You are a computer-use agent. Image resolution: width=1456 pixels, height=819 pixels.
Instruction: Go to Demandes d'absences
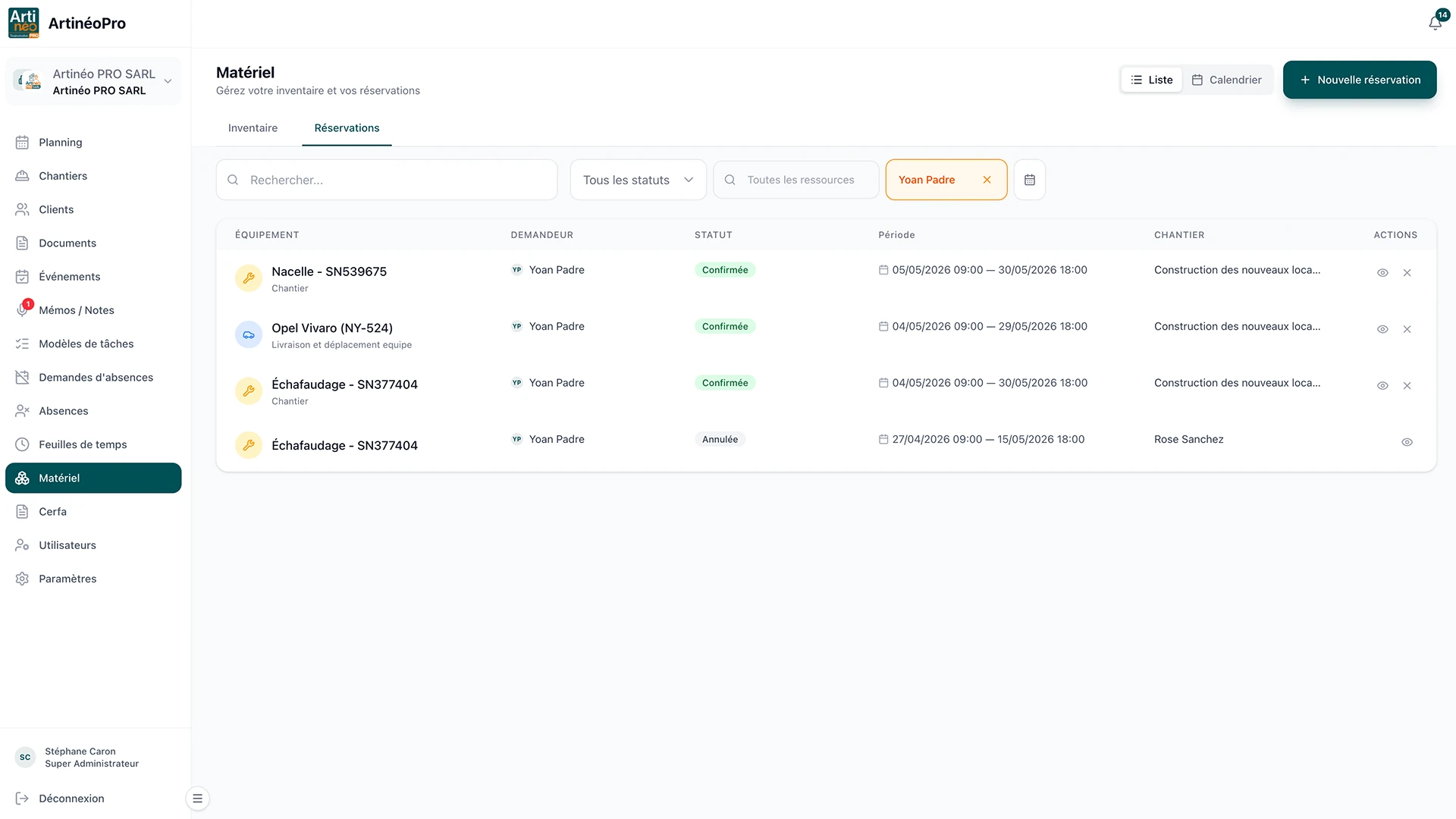coord(93,378)
